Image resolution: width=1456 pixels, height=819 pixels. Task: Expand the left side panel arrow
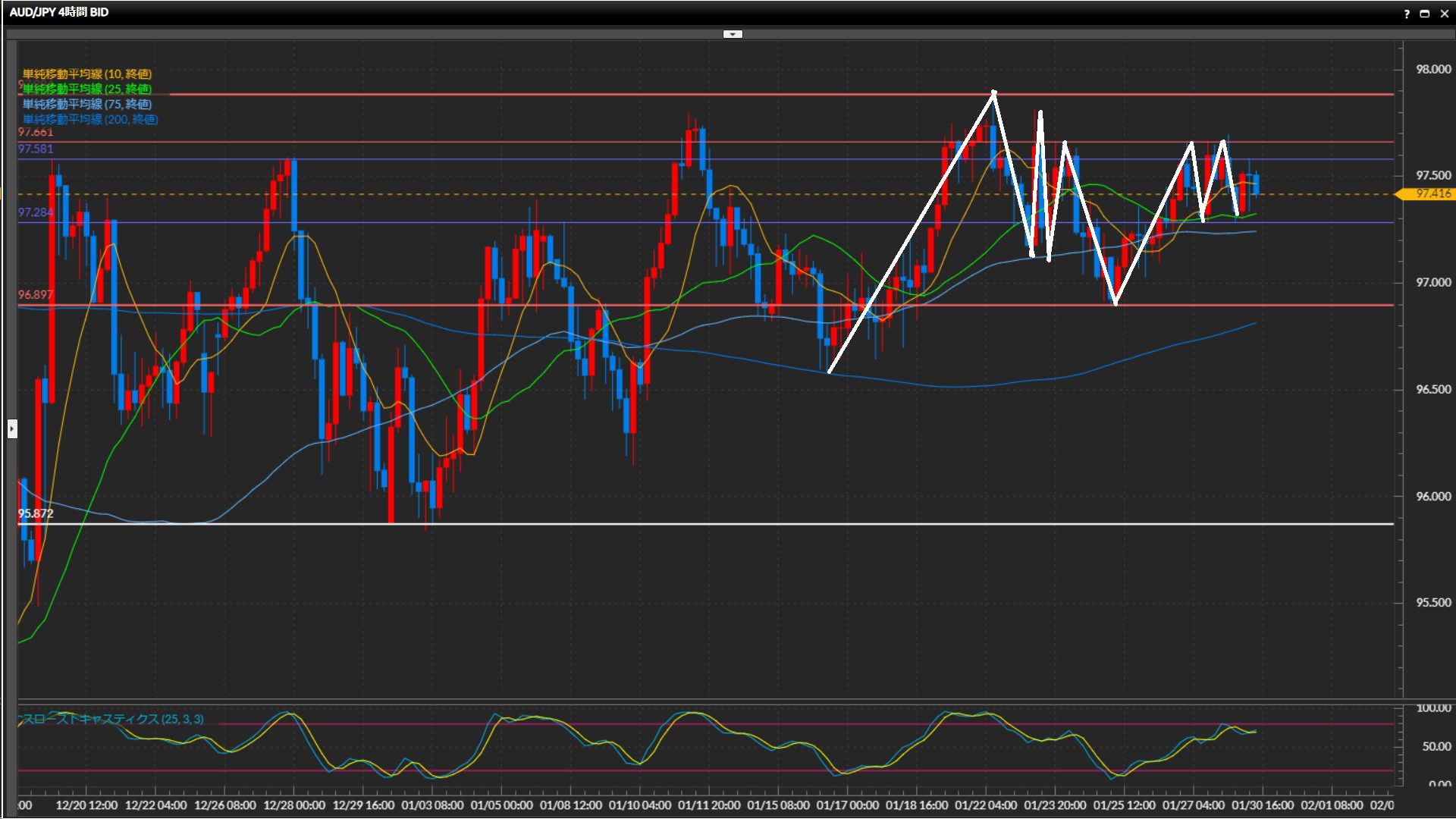pyautogui.click(x=12, y=429)
